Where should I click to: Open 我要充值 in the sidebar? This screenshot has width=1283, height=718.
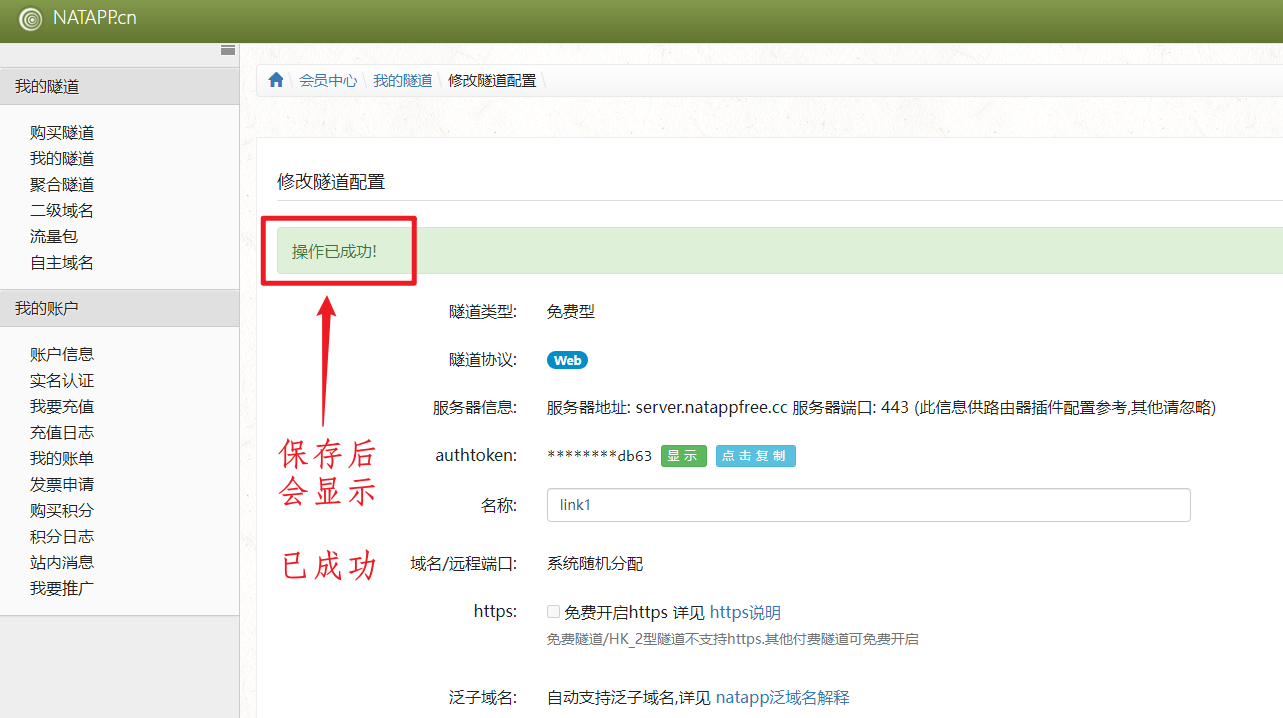(x=62, y=406)
